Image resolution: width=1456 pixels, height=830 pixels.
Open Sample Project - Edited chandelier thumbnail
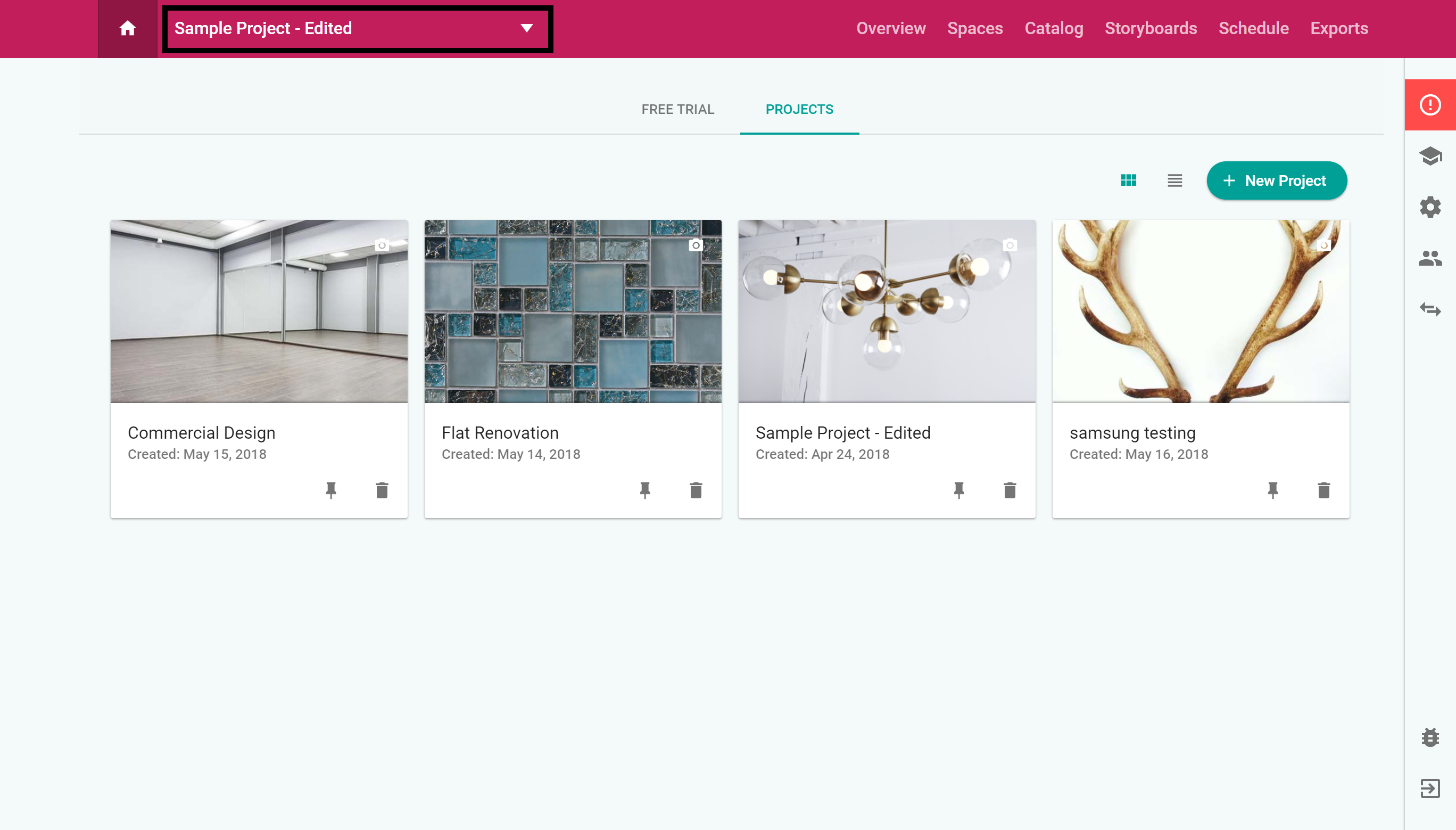point(887,311)
